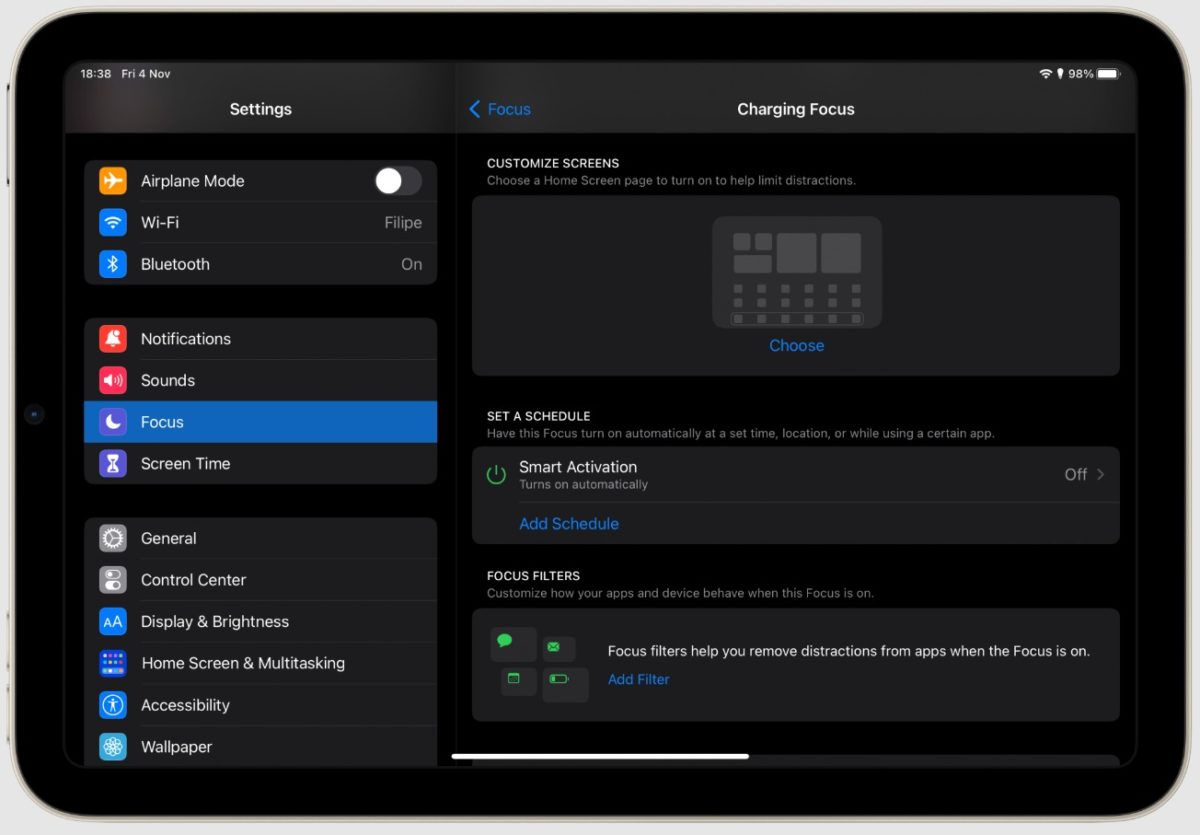Tap the Airplane Mode icon

point(113,181)
